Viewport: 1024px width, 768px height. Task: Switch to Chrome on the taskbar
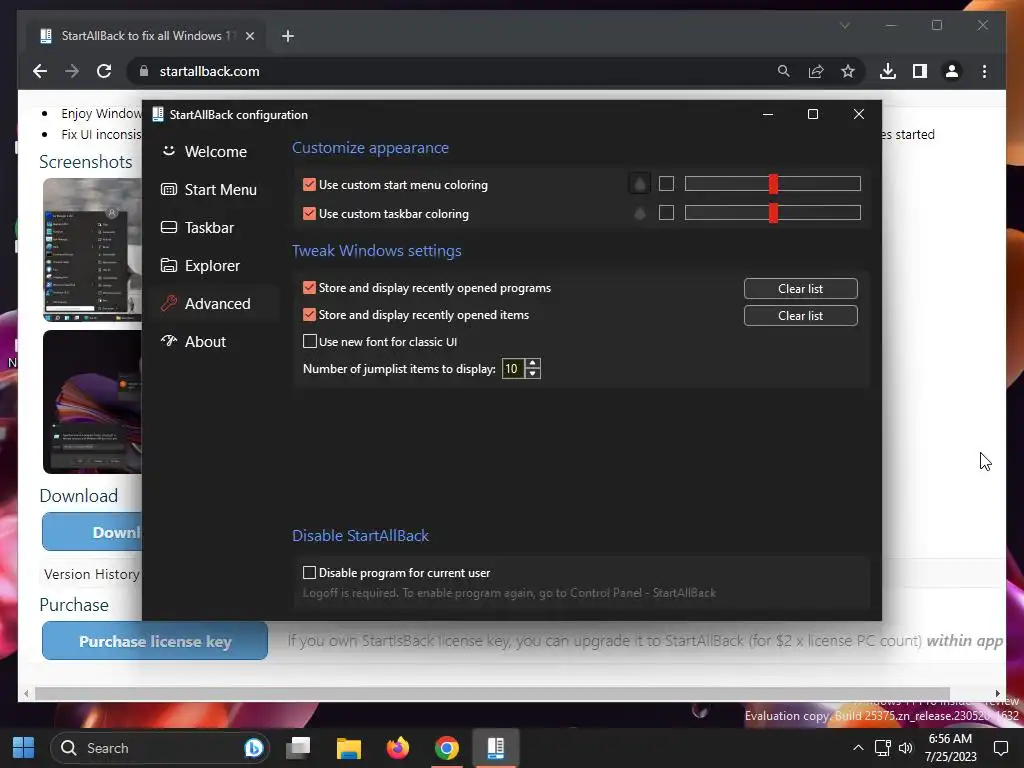(x=447, y=748)
